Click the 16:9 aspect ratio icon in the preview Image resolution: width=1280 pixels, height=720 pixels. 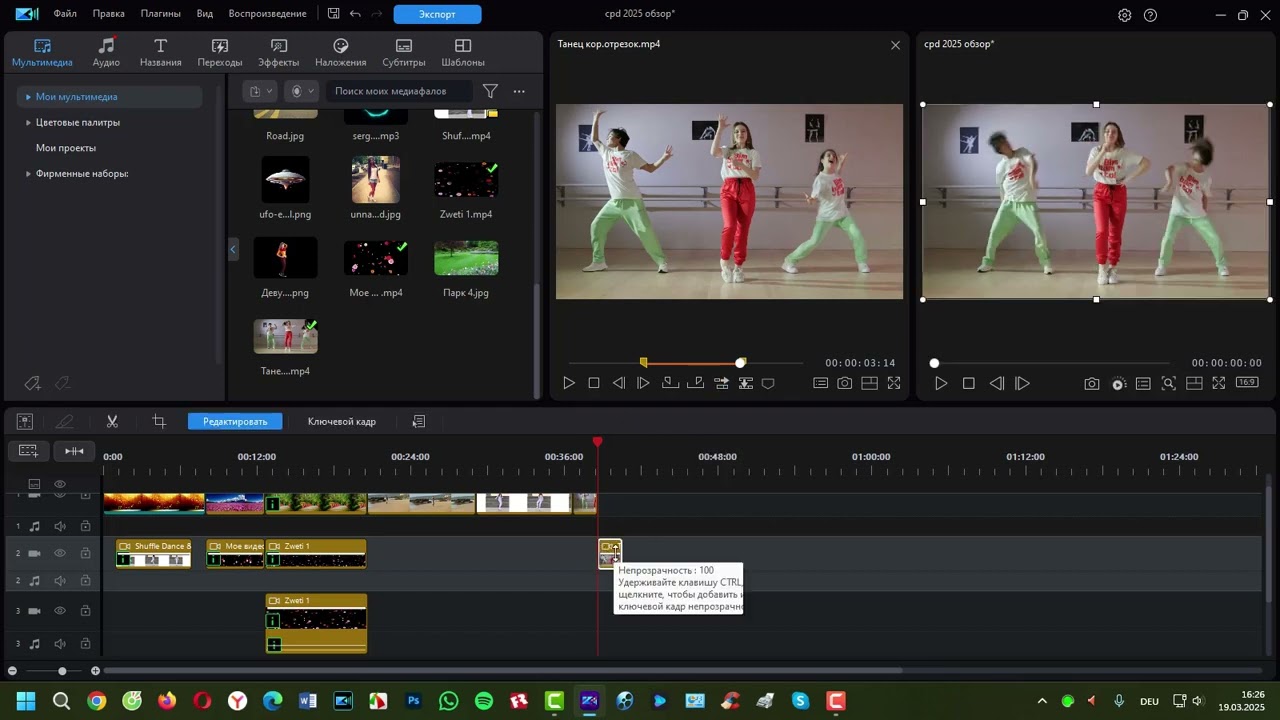point(1246,383)
